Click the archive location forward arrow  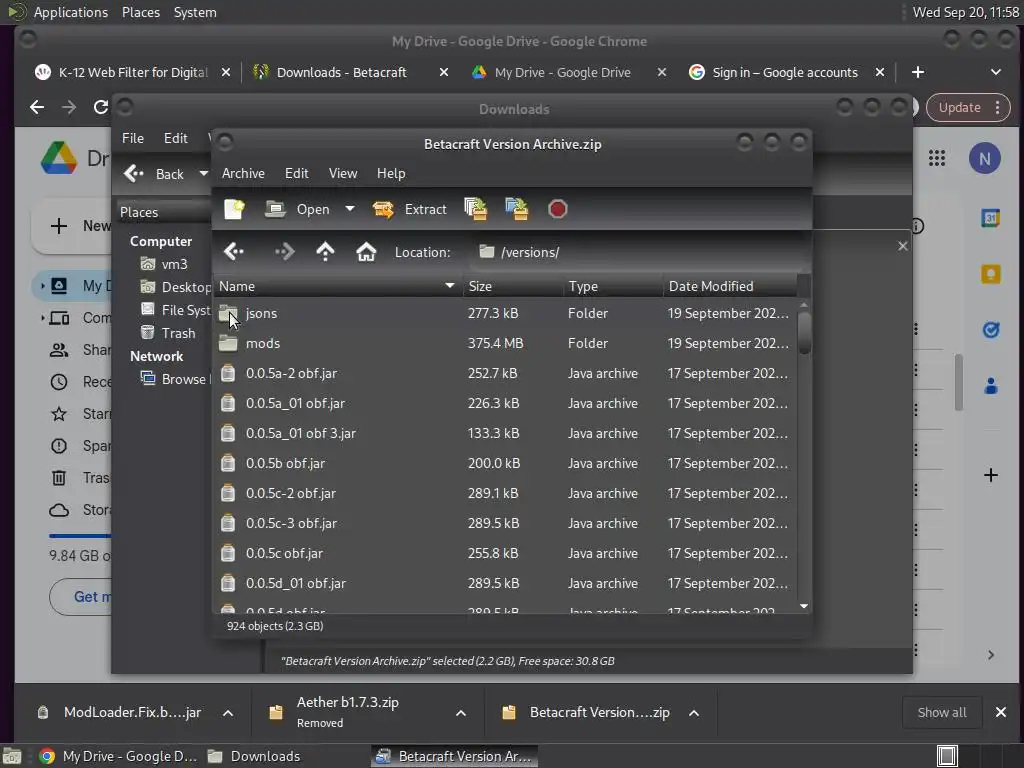[285, 251]
